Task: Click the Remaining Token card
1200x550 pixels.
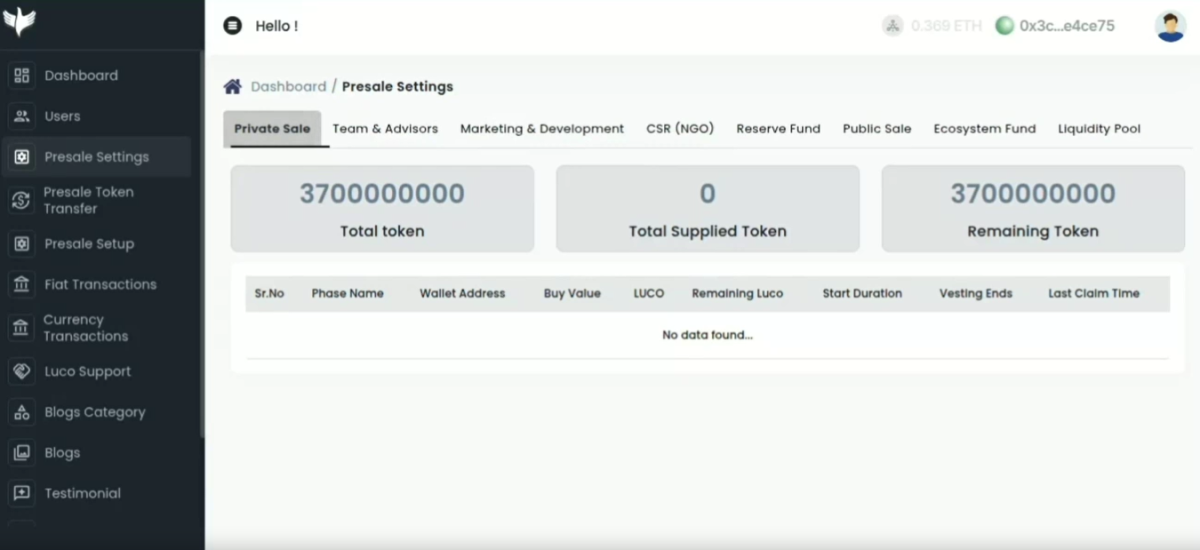Action: pyautogui.click(x=1032, y=208)
